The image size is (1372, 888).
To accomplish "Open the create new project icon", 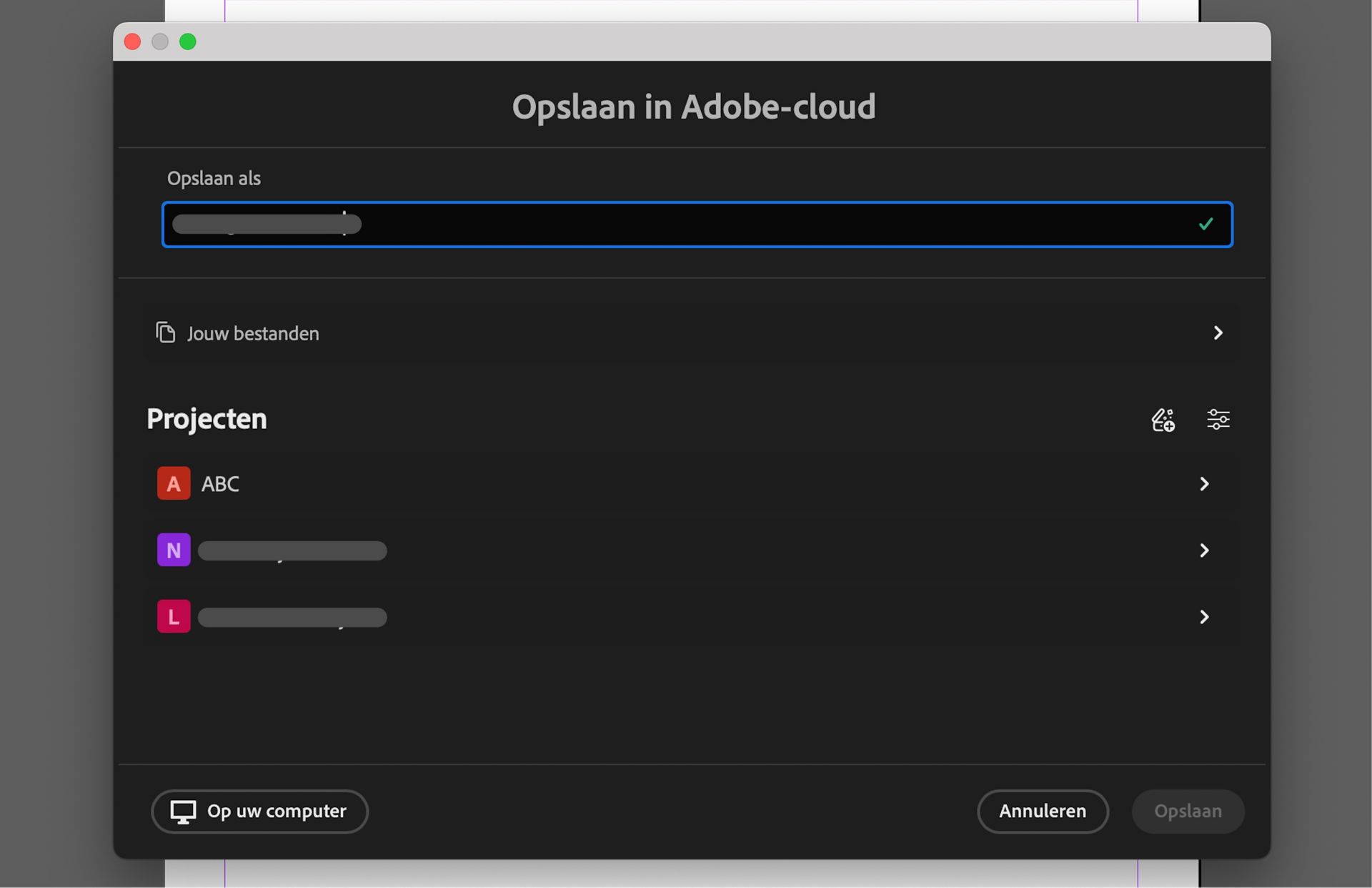I will click(x=1162, y=420).
